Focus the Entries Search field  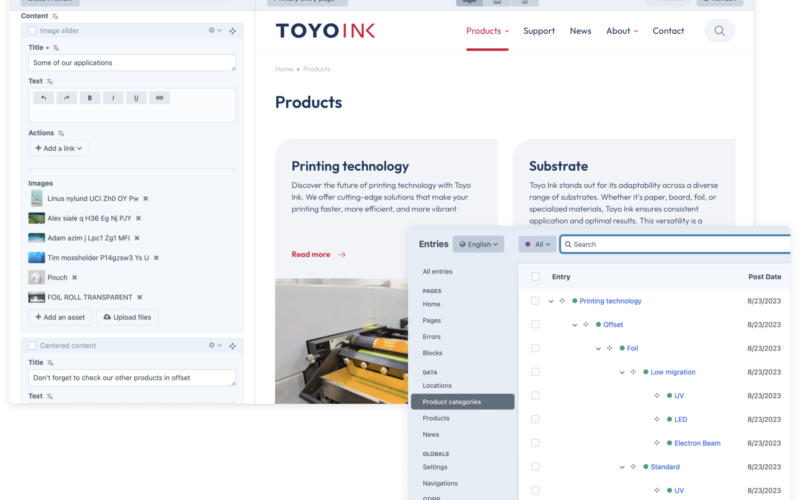(x=675, y=244)
